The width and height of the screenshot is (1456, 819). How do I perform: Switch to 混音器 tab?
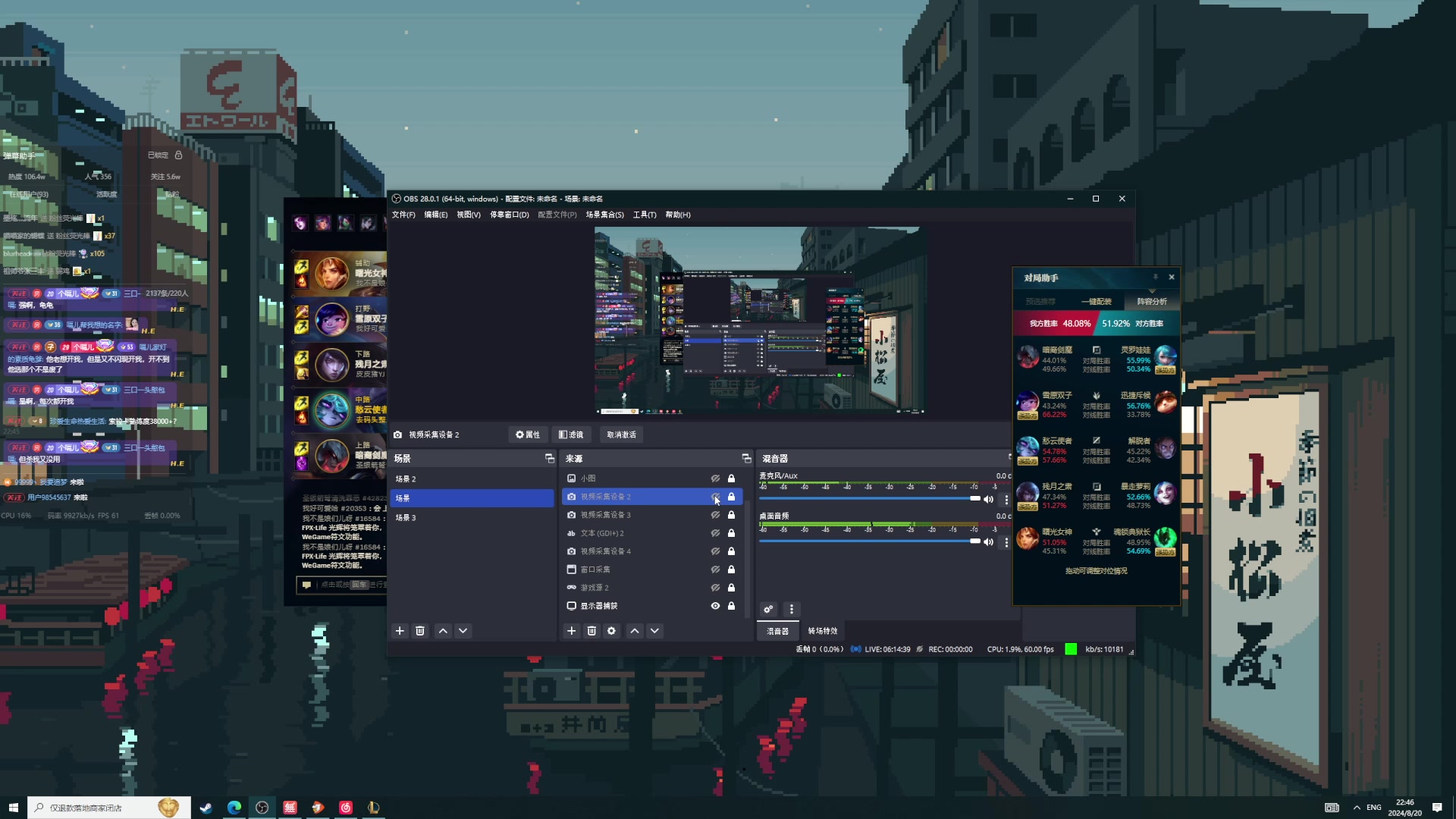(777, 631)
